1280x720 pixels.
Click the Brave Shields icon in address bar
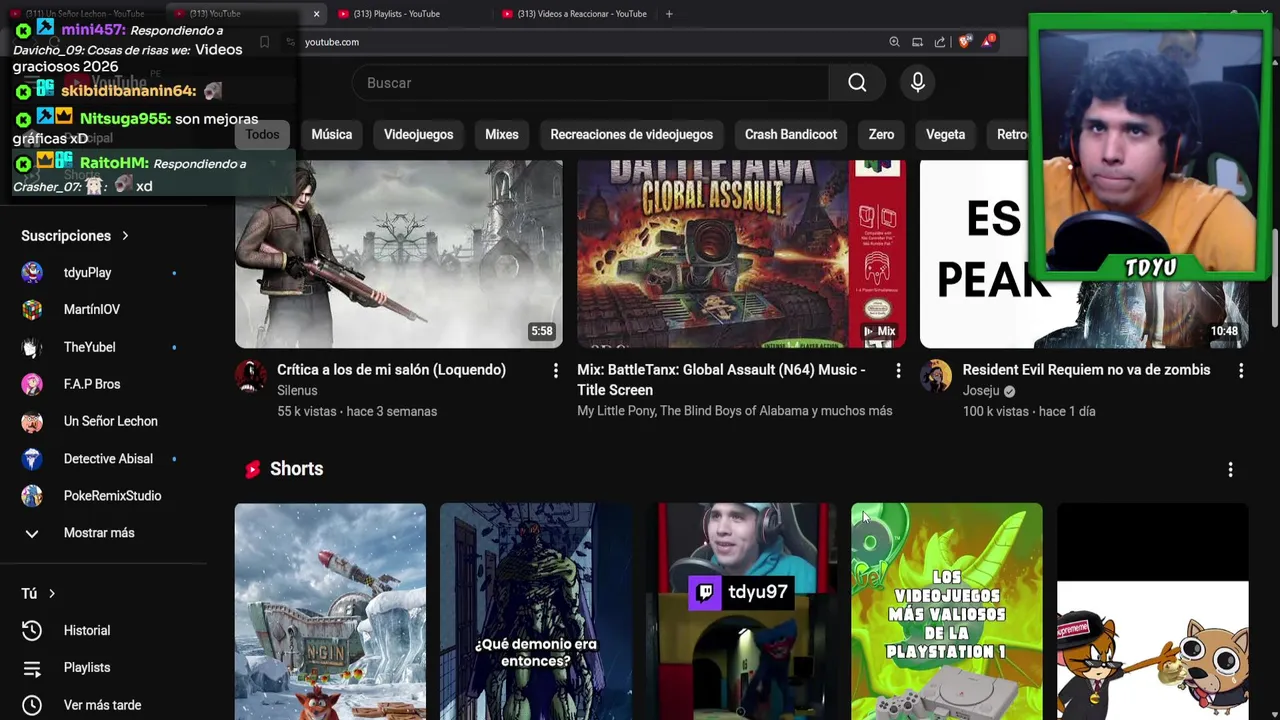coord(965,42)
